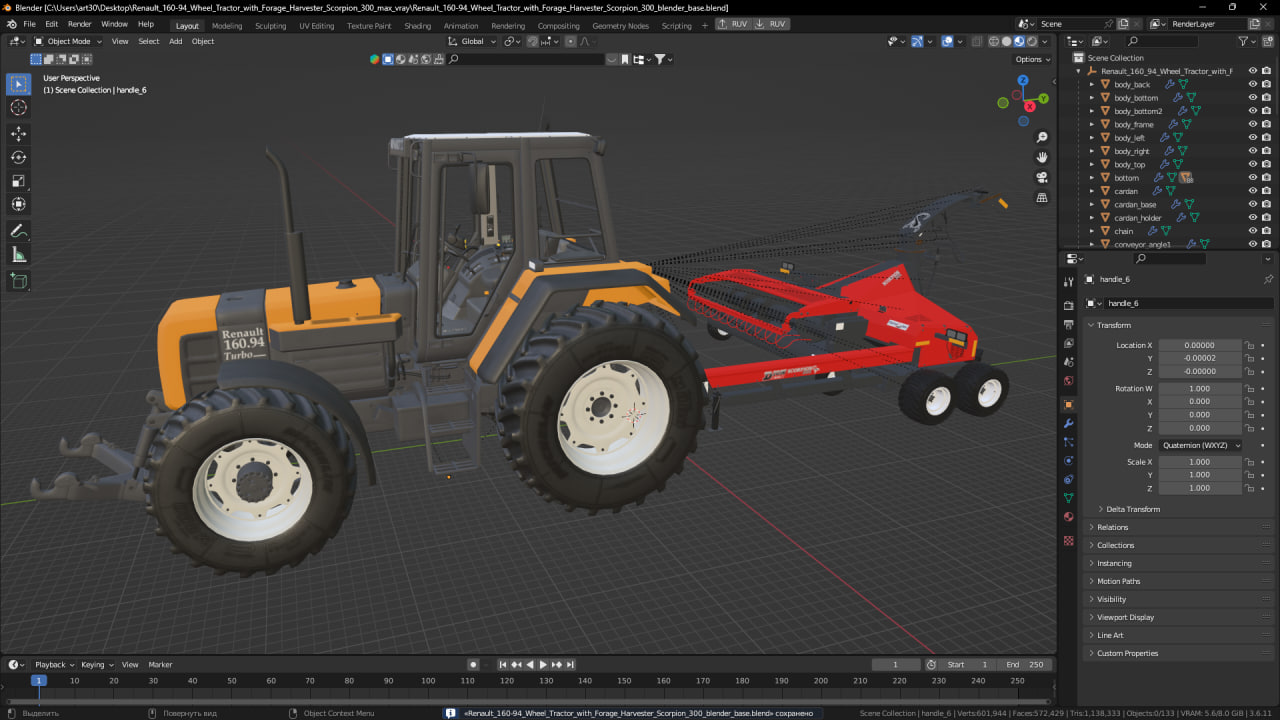The image size is (1280, 720).
Task: Select the Scale tool
Action: 19,181
